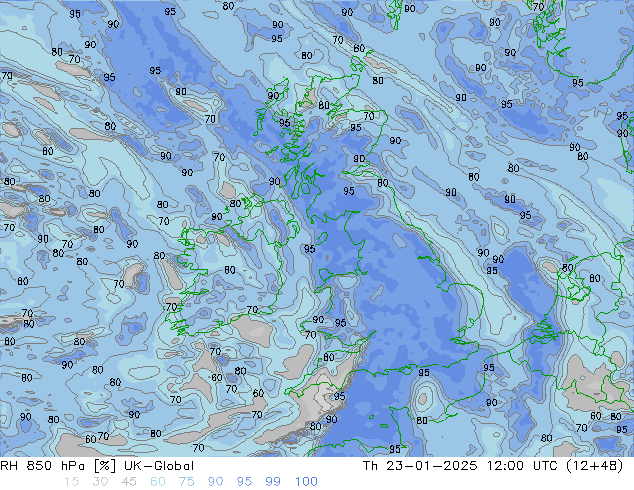
Task: Select the legend value 100
Action: (306, 482)
